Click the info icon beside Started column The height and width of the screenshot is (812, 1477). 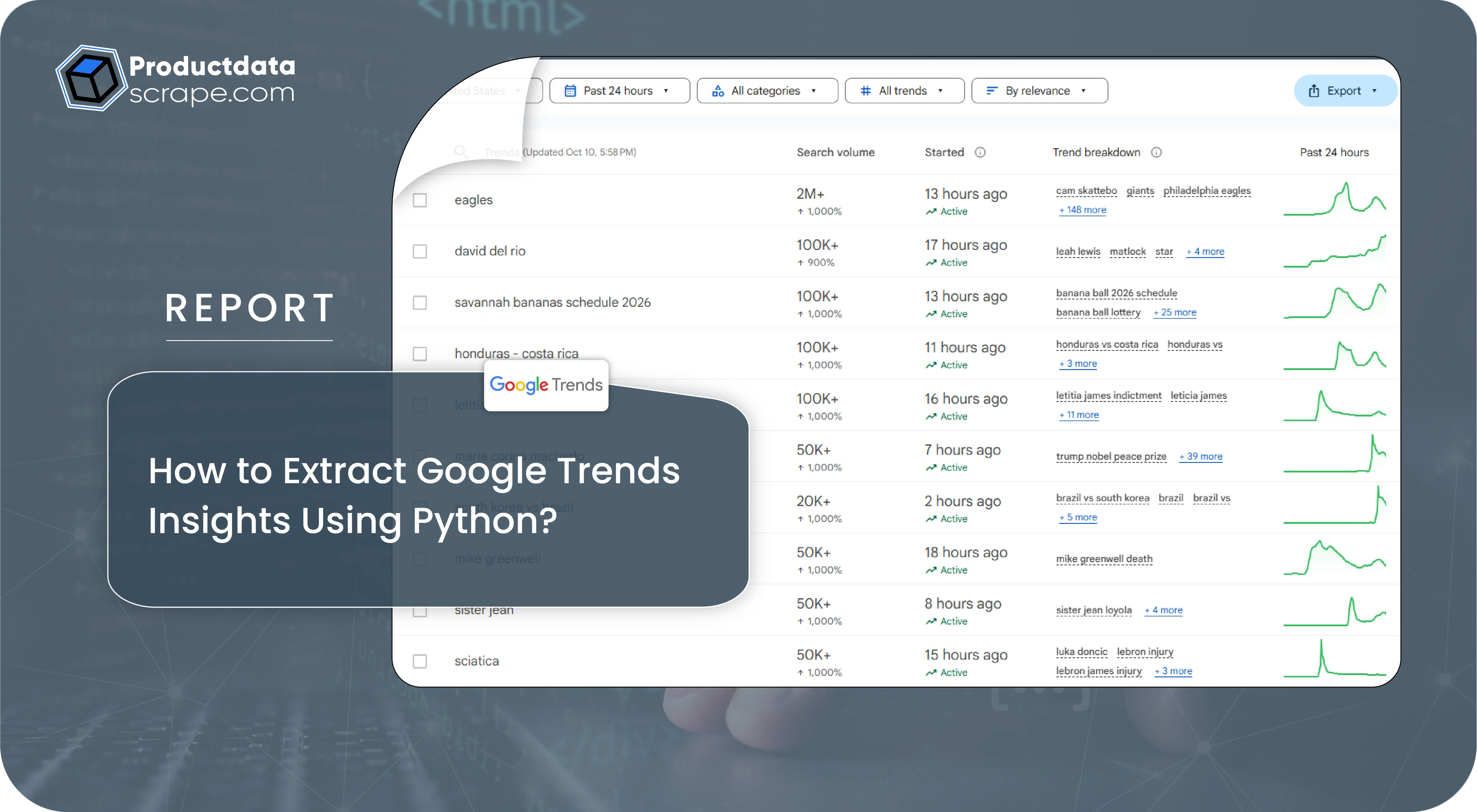(x=980, y=152)
